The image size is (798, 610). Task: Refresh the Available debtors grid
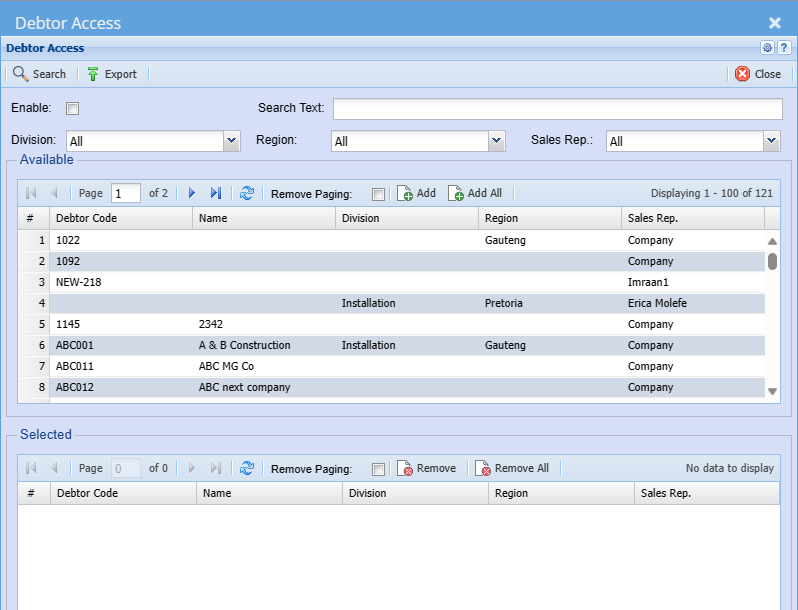(247, 193)
